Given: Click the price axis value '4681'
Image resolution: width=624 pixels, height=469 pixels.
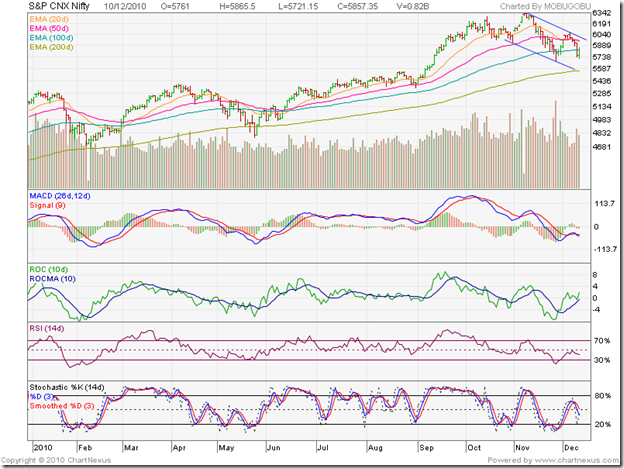Looking at the screenshot, I should pyautogui.click(x=601, y=147).
